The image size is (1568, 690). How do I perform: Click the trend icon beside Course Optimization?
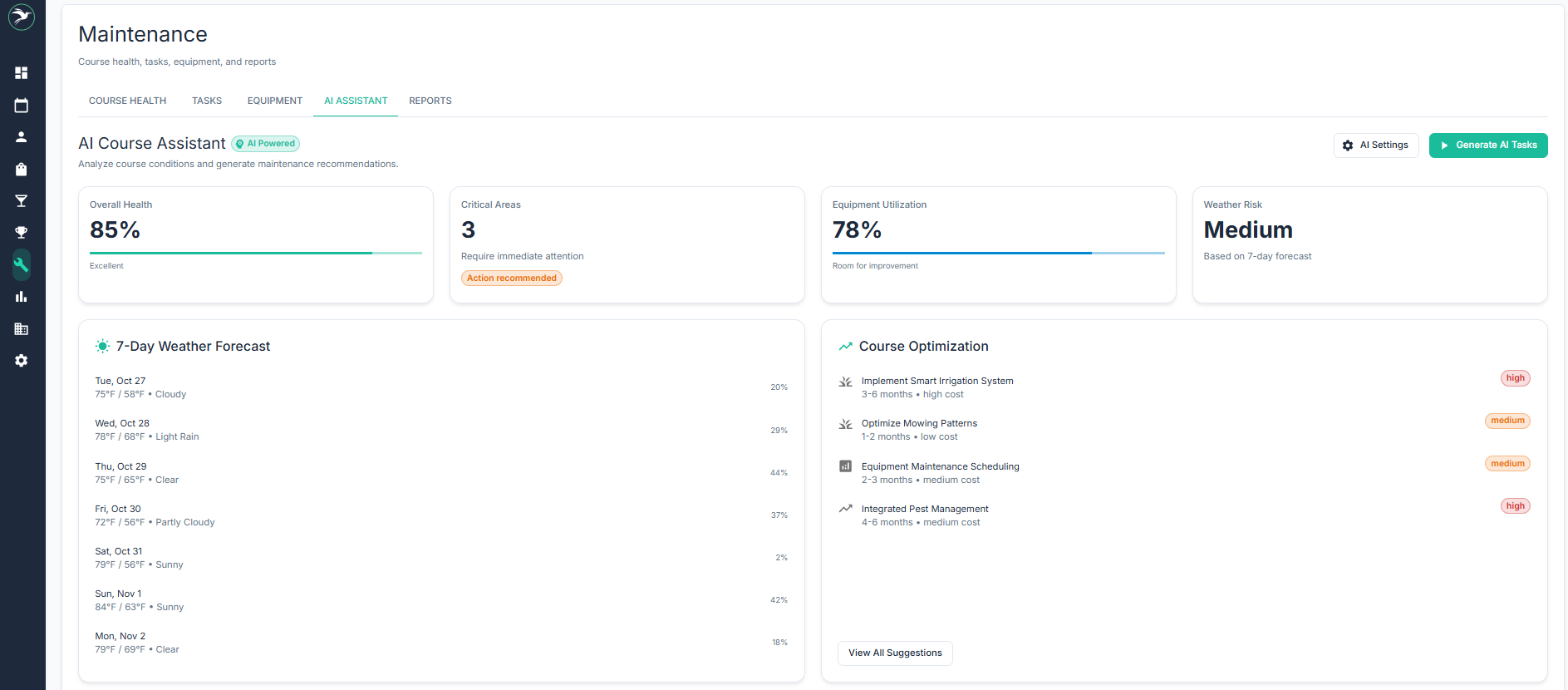click(845, 346)
